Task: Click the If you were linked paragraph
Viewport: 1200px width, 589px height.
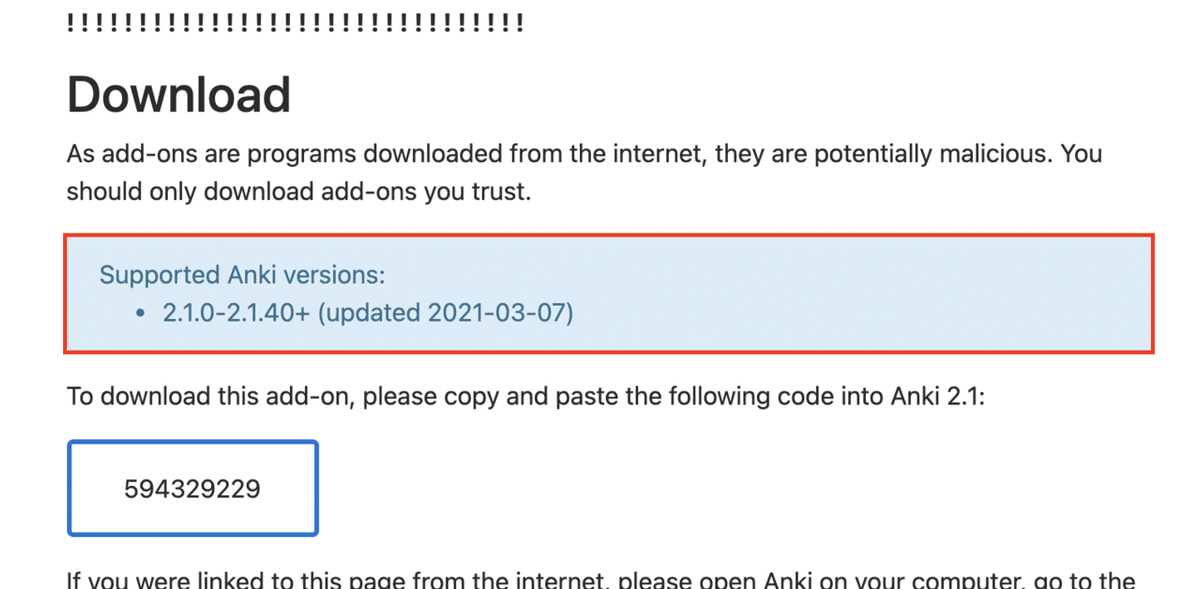Action: (x=600, y=580)
